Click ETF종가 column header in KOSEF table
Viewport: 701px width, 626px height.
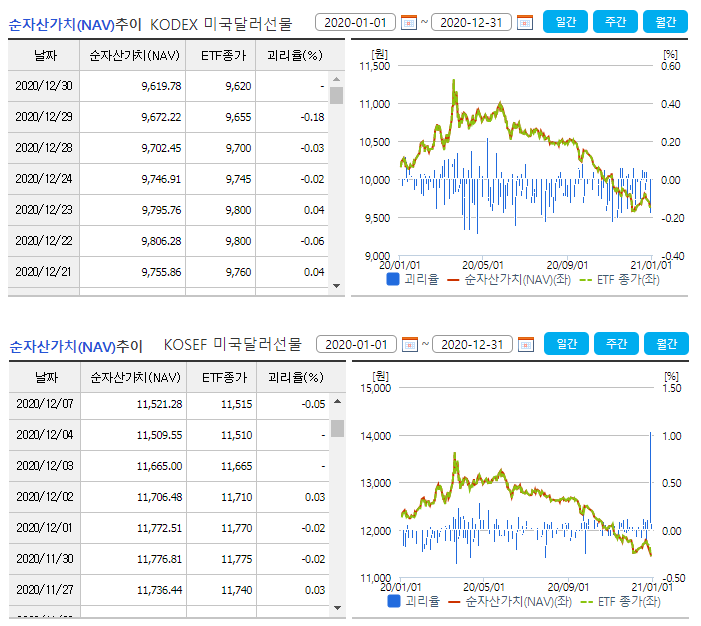[222, 377]
